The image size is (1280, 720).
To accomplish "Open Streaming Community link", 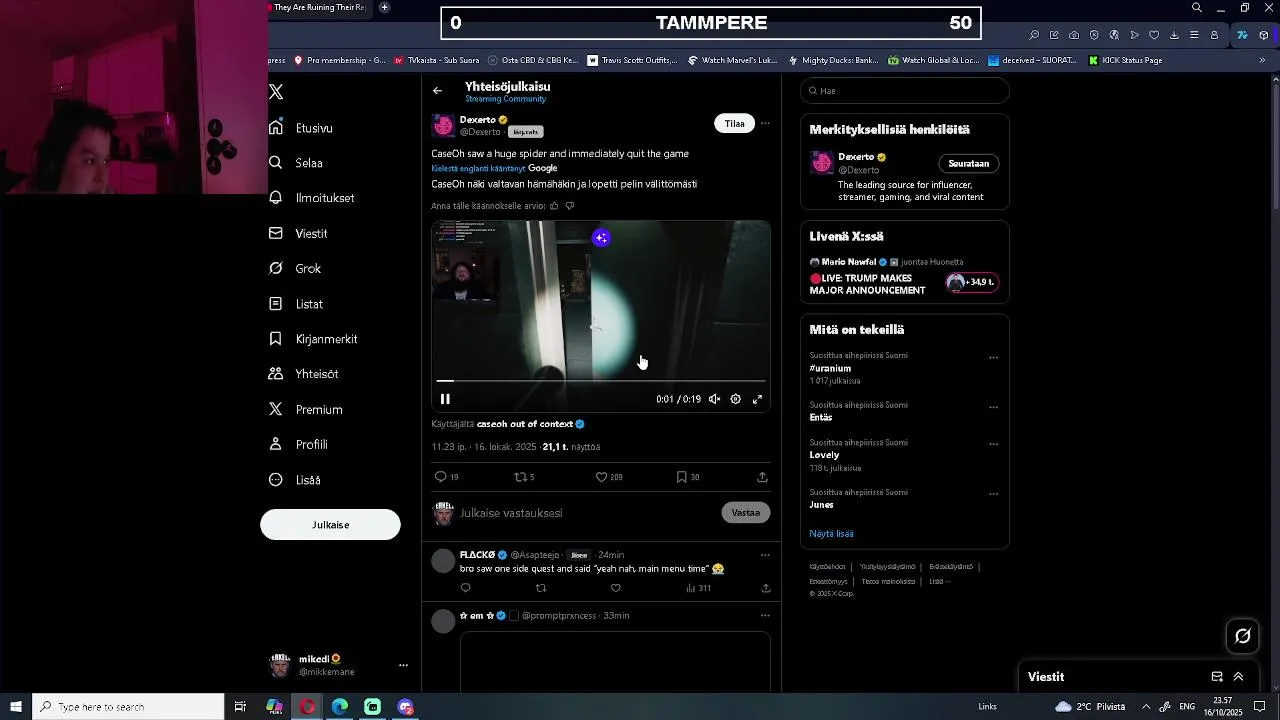I will click(505, 99).
